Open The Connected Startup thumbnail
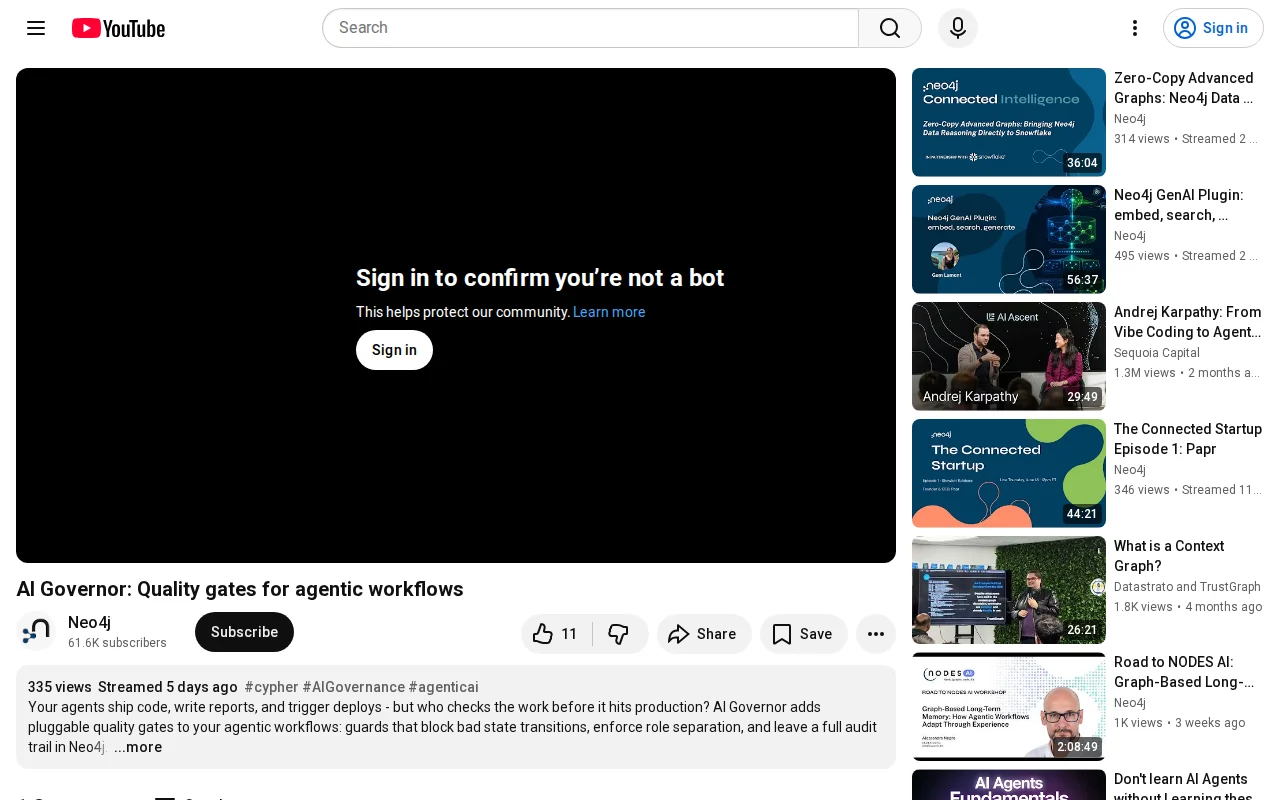The height and width of the screenshot is (800, 1280). (x=1009, y=473)
